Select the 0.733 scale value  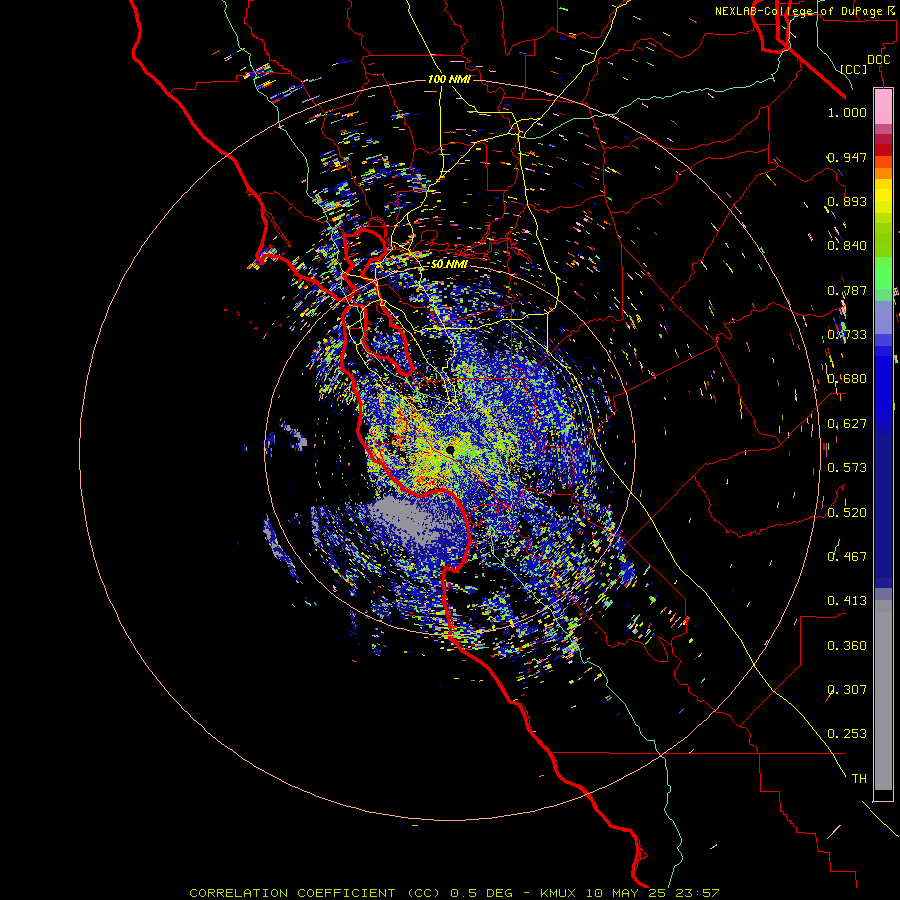[x=847, y=335]
